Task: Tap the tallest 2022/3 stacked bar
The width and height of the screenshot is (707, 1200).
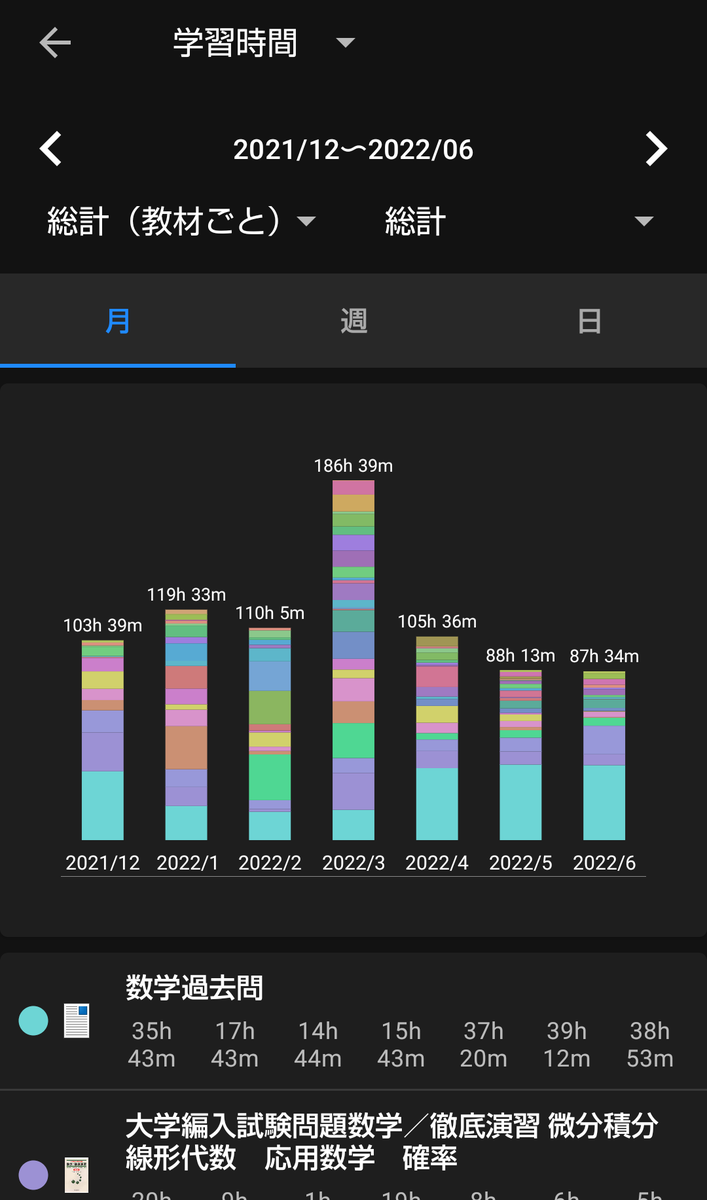Action: coord(353,660)
